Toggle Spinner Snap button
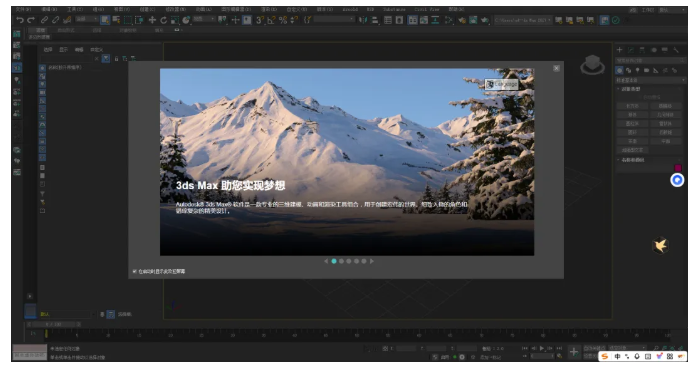Image resolution: width=696 pixels, height=376 pixels. click(x=294, y=20)
